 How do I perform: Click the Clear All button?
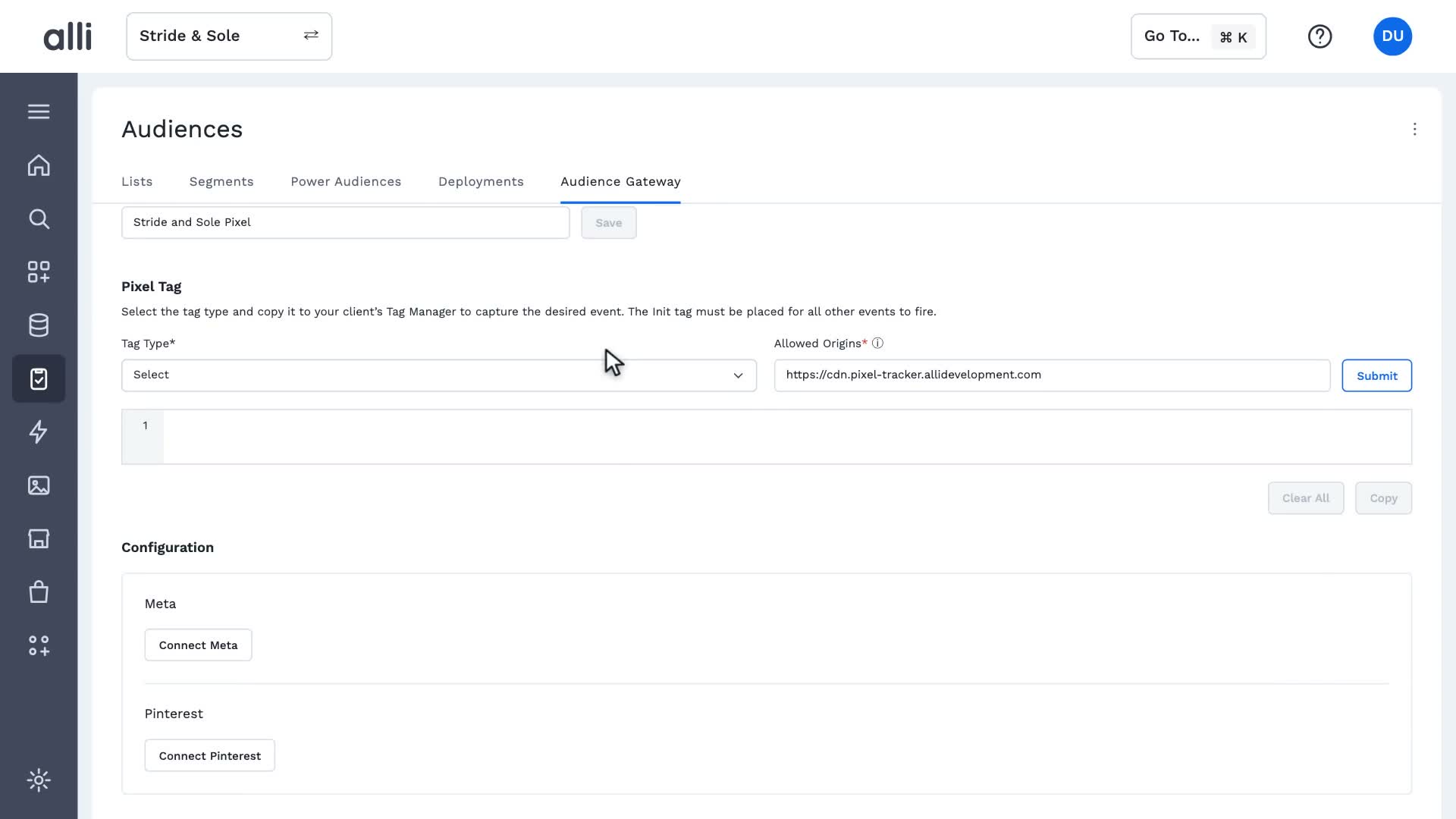pyautogui.click(x=1306, y=498)
